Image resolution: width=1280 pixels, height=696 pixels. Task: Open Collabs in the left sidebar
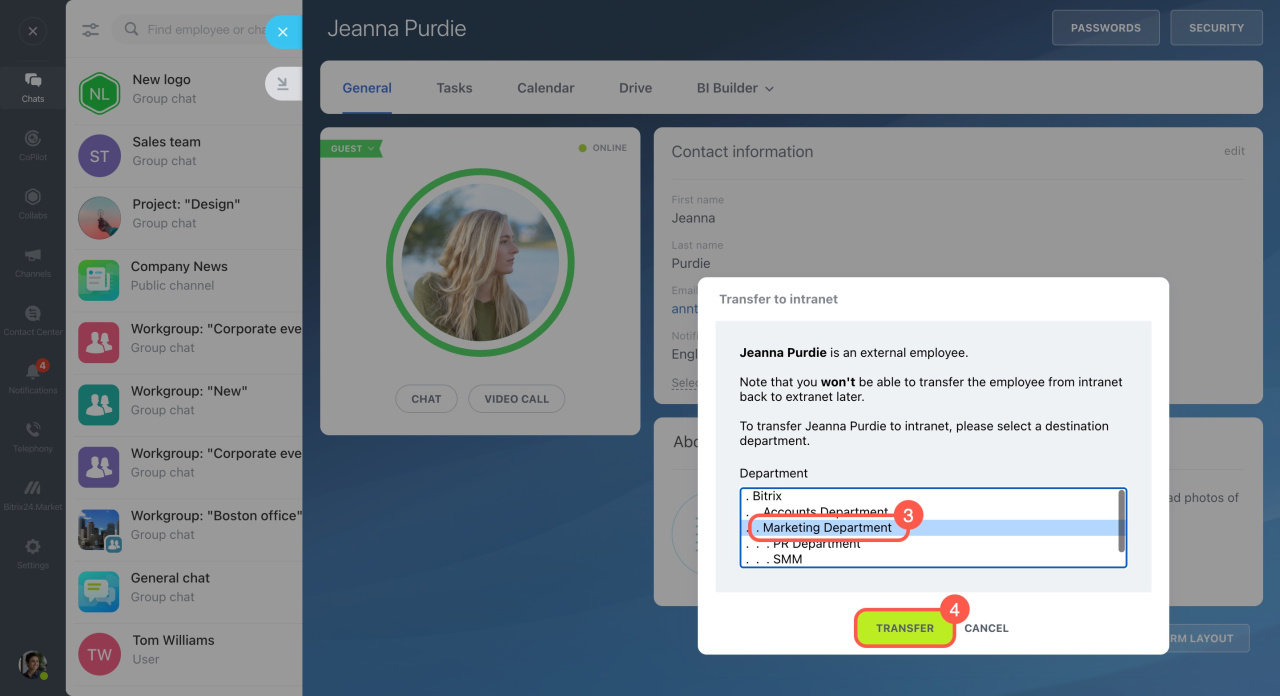coord(33,203)
